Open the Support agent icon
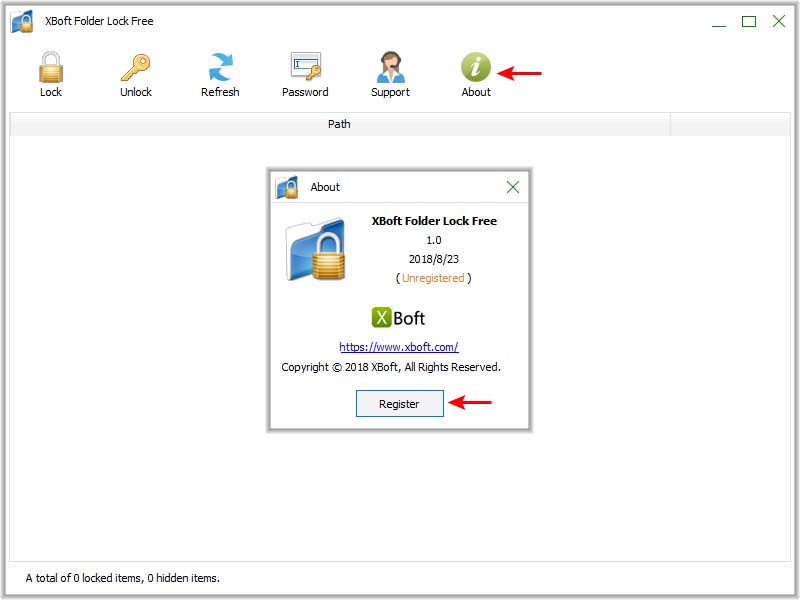The height and width of the screenshot is (600, 800). [x=390, y=67]
